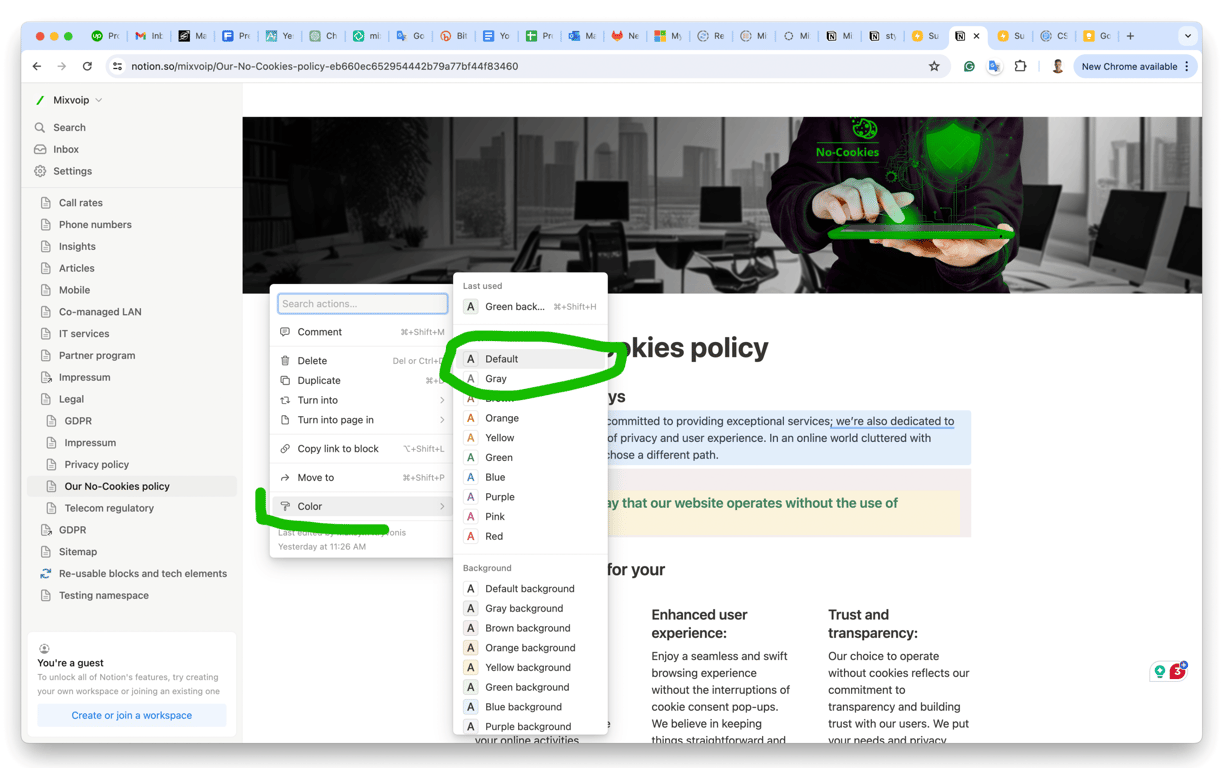This screenshot has width=1230, height=768.
Task: Open Partner program page
Action: click(97, 356)
